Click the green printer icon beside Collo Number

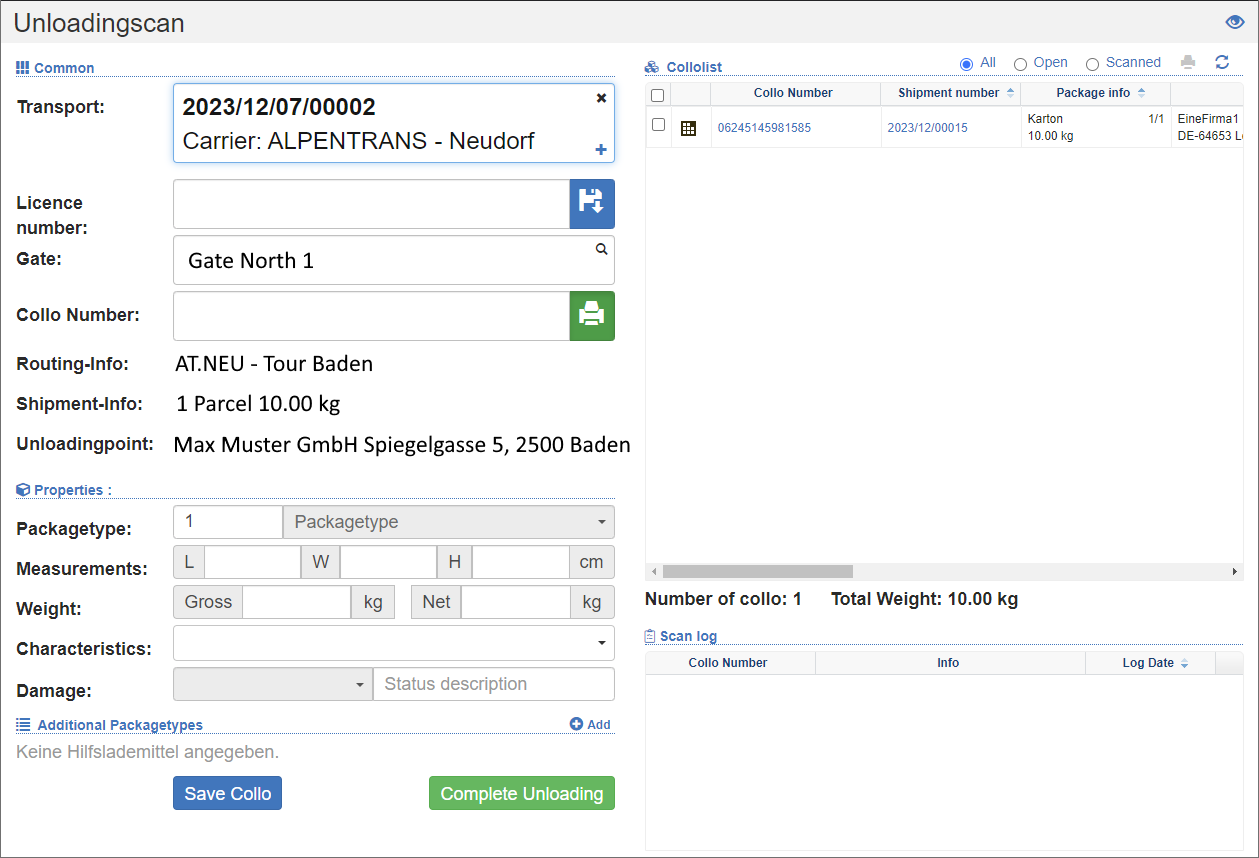(592, 316)
